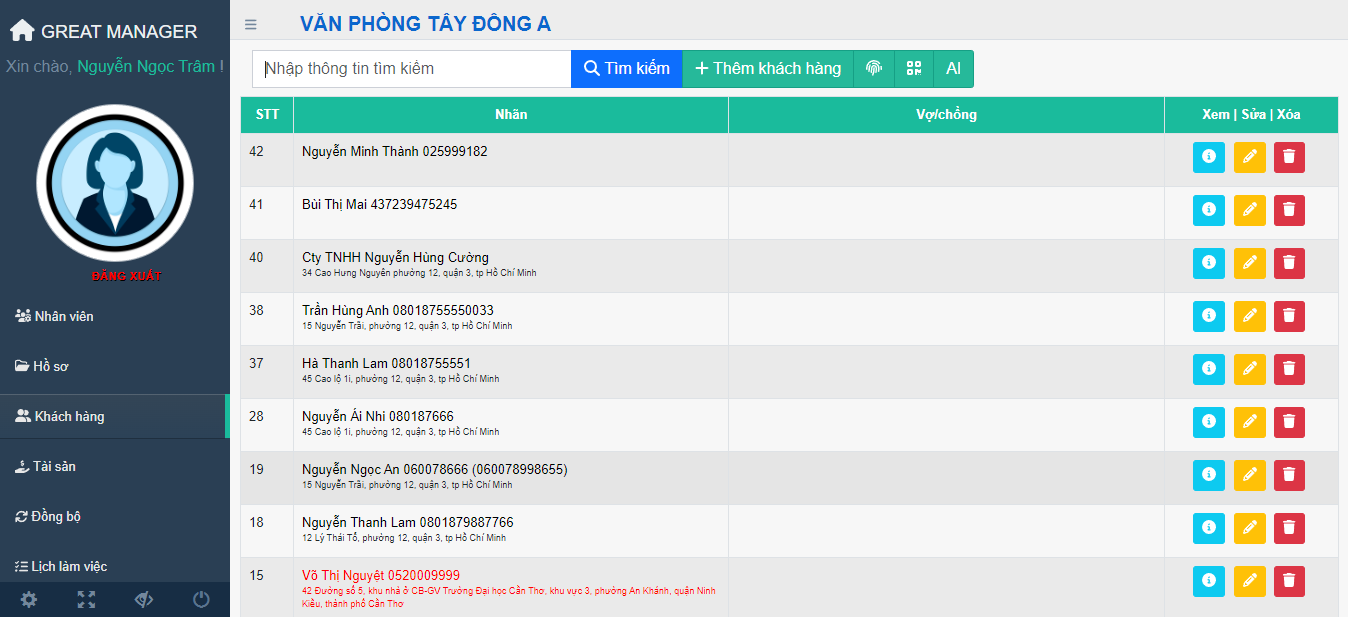Edit Nguyễn Ái Nhi's record
Screen dimensions: 1348x617
1249,422
